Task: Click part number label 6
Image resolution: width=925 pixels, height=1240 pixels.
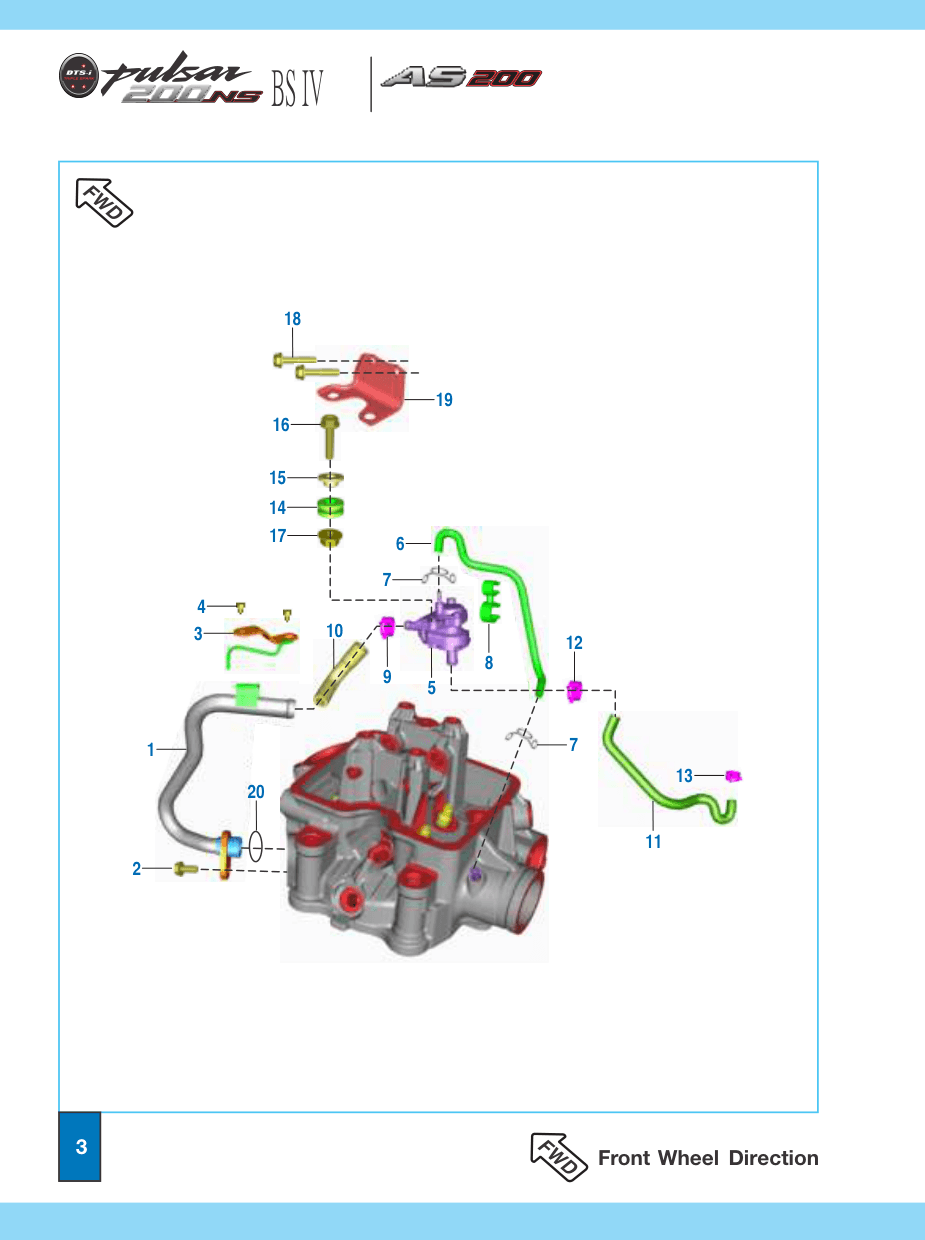Action: pos(400,544)
